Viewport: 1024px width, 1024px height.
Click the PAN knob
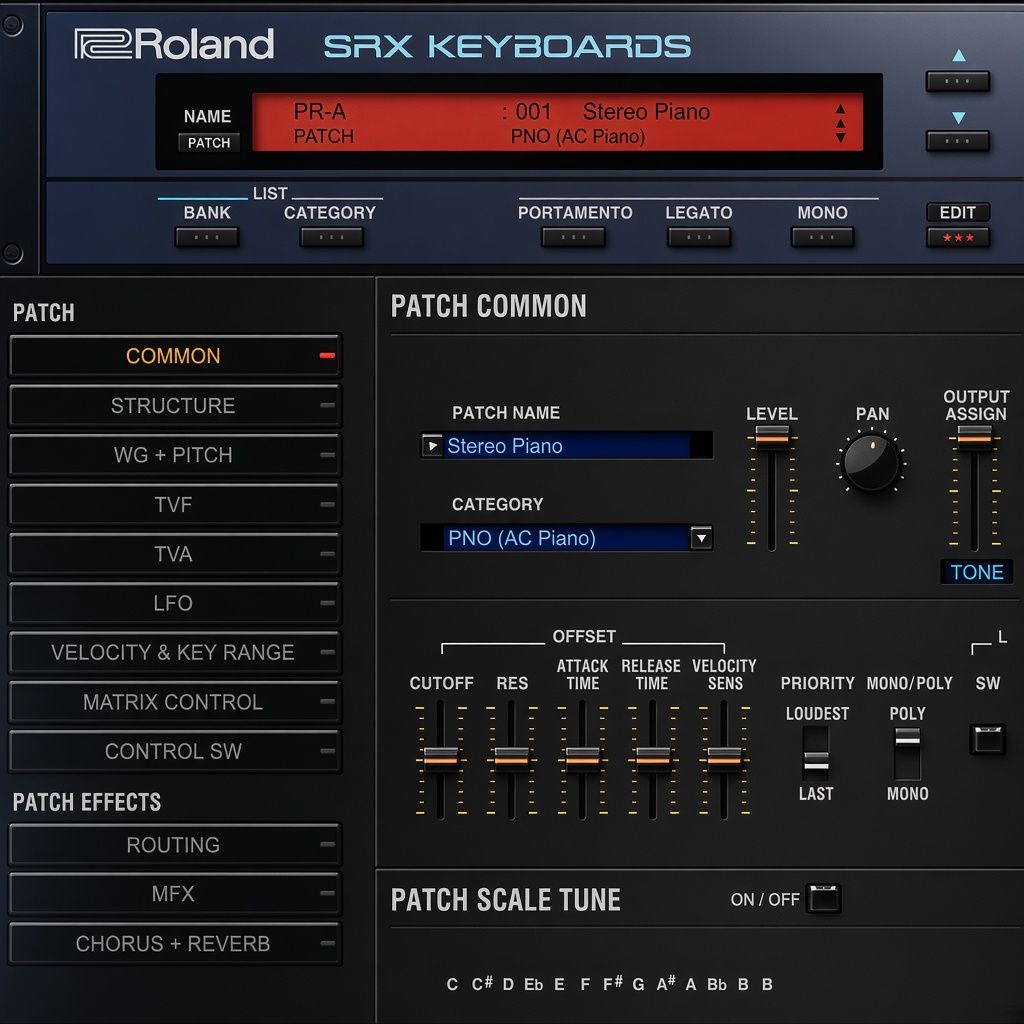871,462
